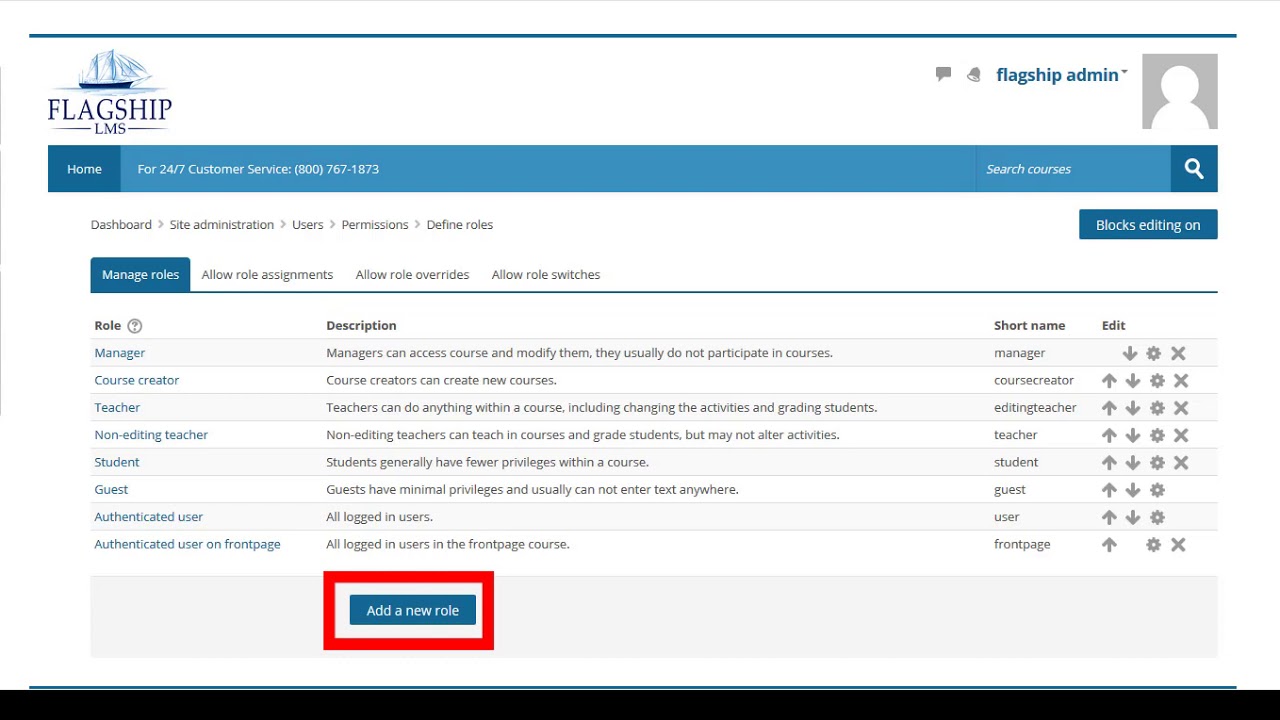Move Course creator role up
This screenshot has width=1280, height=720.
1109,381
